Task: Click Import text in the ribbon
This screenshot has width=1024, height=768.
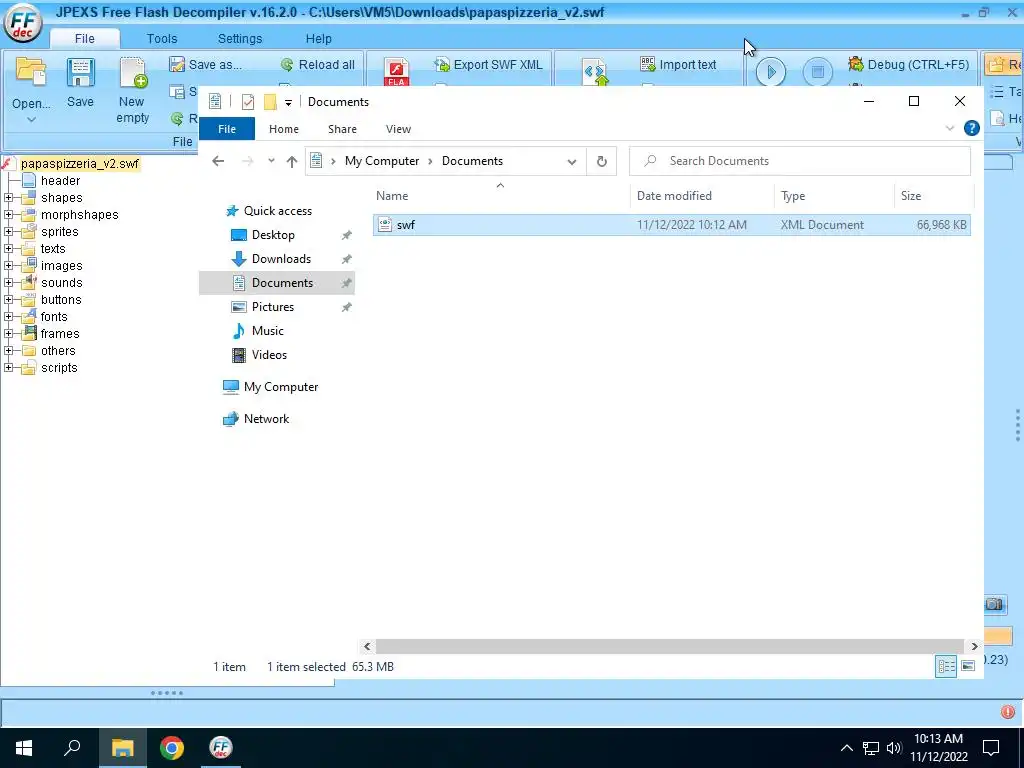Action: [679, 65]
